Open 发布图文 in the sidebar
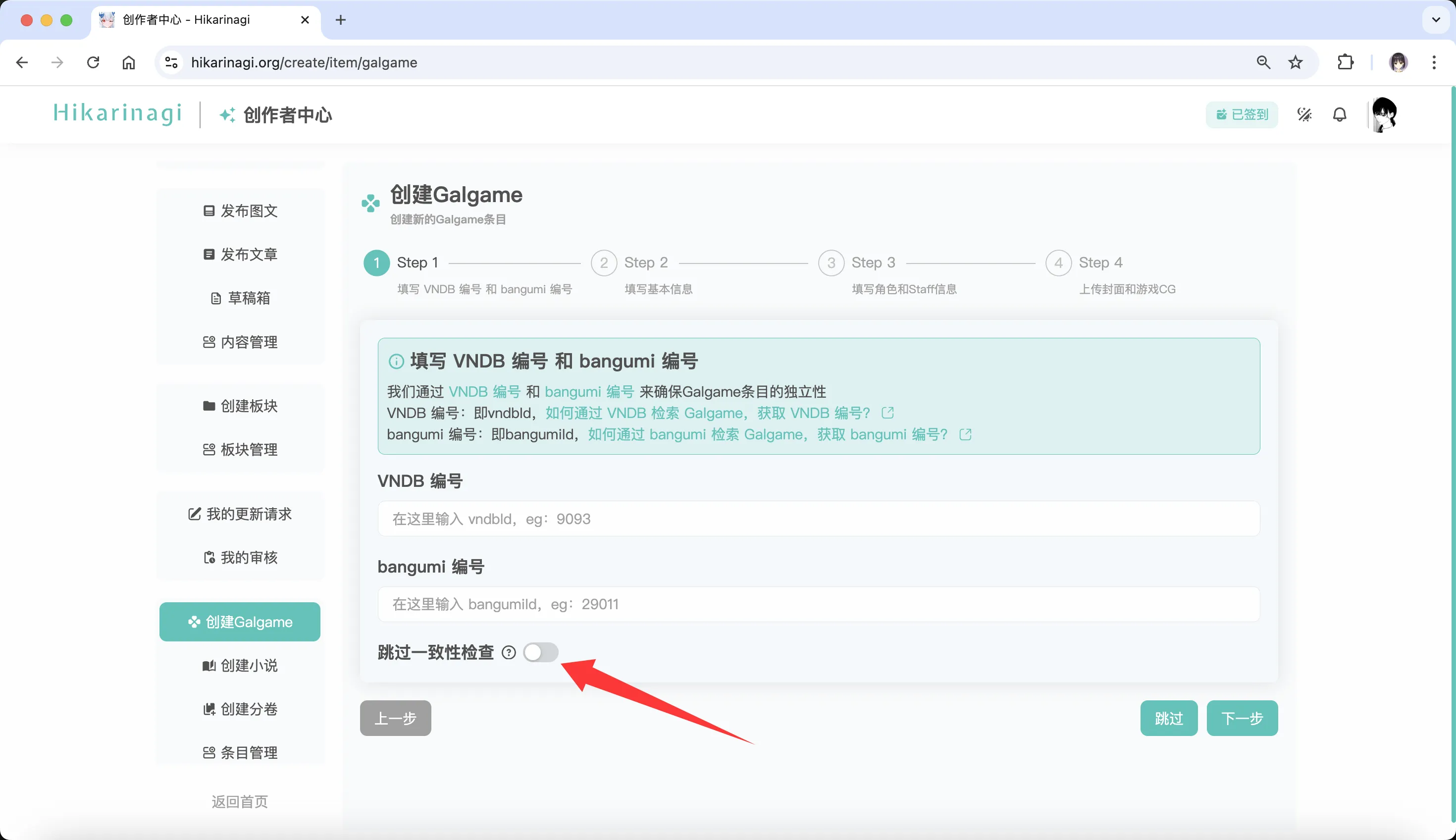The image size is (1456, 840). pos(240,210)
